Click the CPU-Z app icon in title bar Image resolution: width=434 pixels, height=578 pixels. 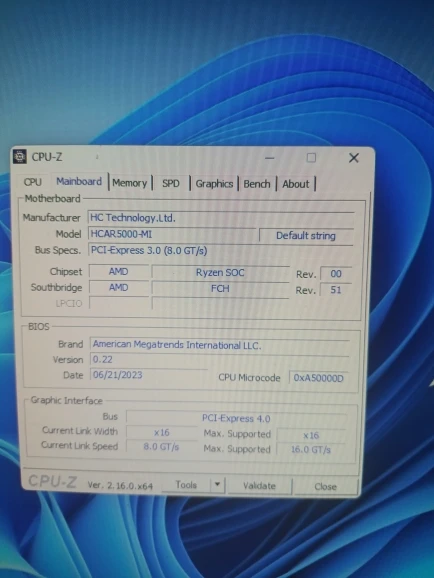pos(20,157)
